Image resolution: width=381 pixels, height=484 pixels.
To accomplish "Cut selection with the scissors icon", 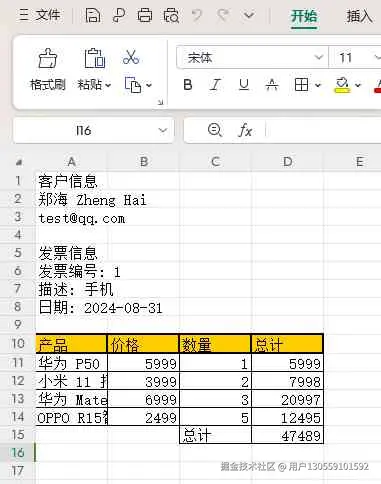I will point(131,57).
